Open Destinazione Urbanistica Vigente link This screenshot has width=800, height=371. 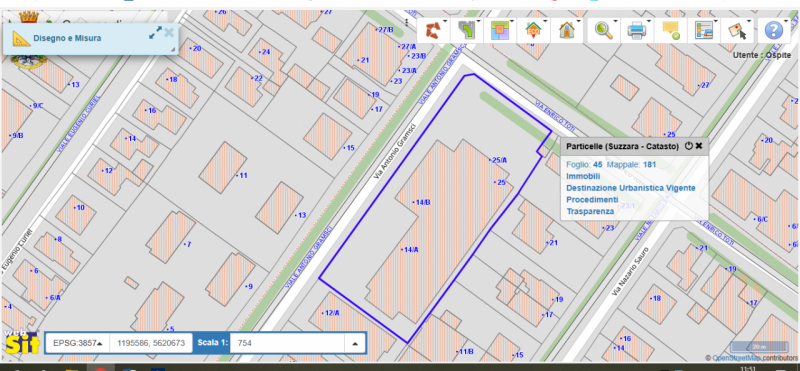[631, 188]
